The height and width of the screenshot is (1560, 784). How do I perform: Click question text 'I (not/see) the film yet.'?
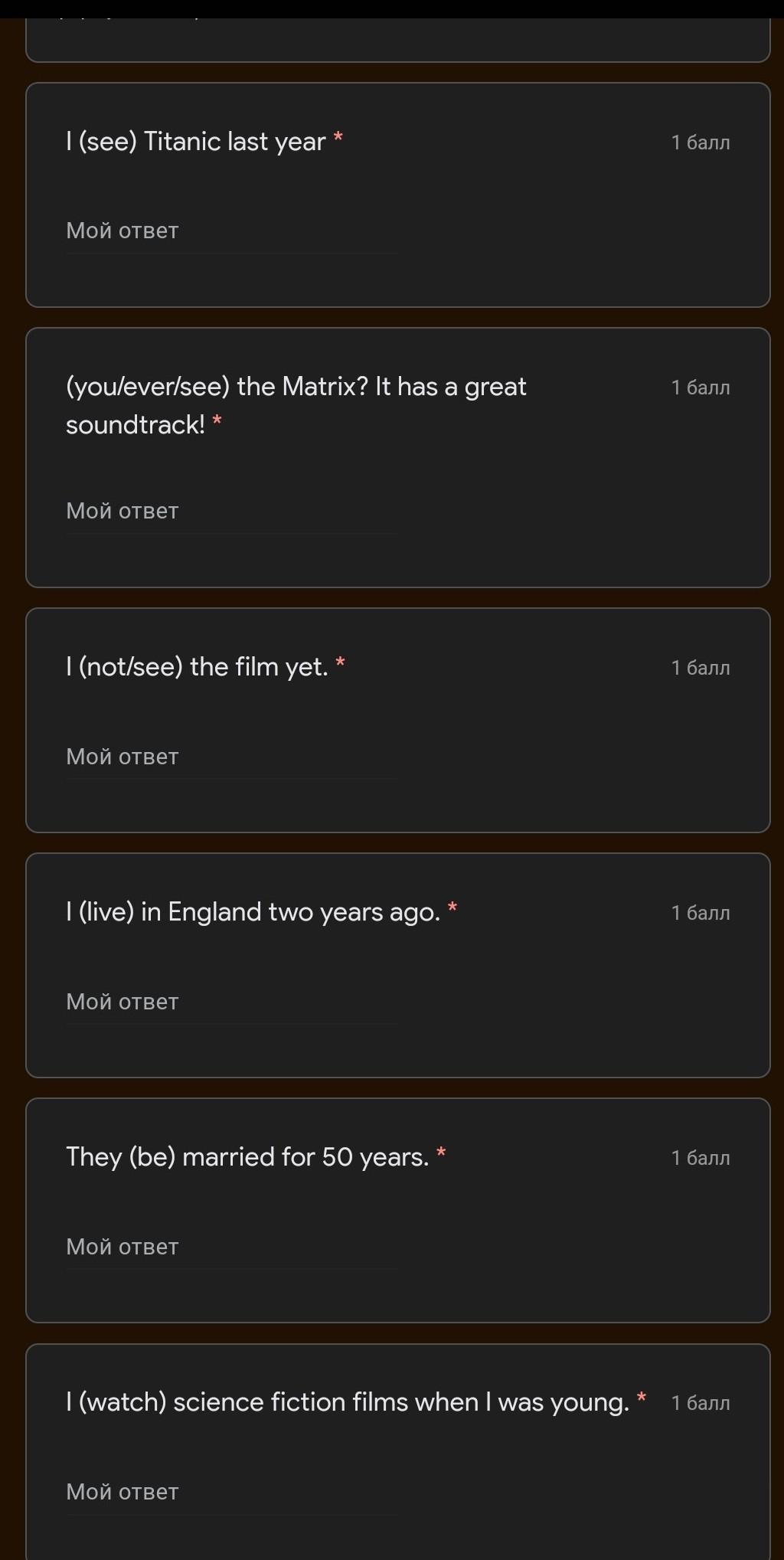click(197, 667)
